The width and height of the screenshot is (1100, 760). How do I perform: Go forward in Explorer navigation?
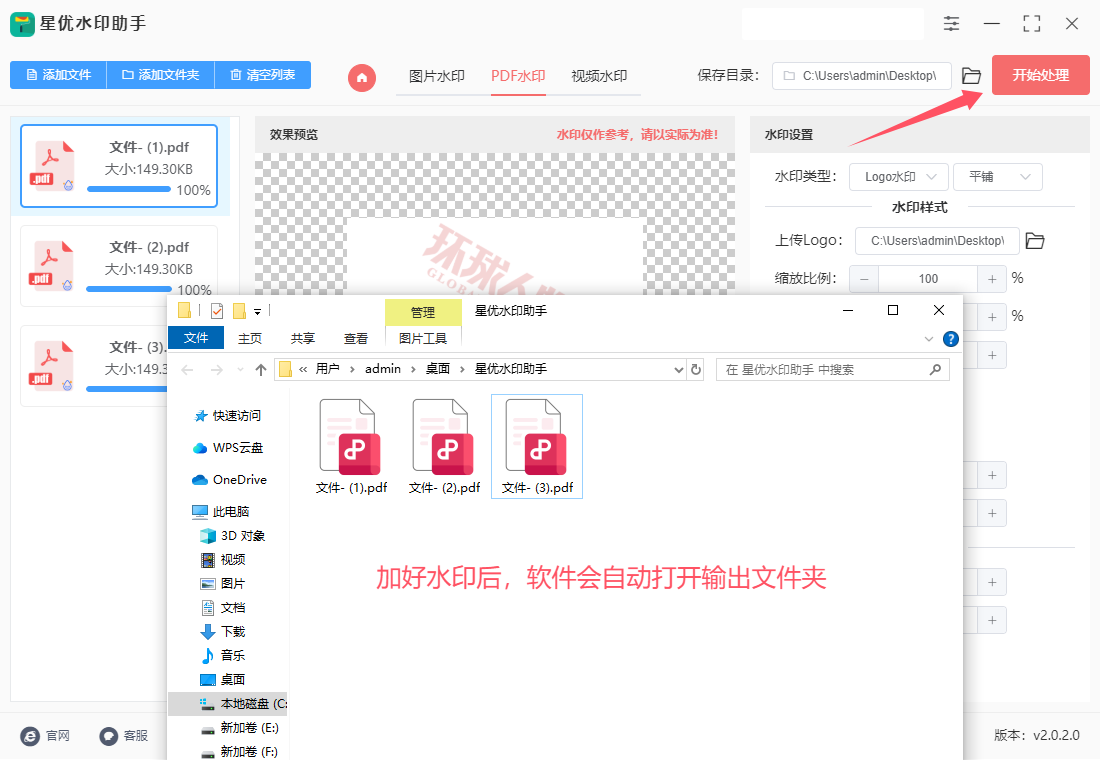tap(217, 370)
